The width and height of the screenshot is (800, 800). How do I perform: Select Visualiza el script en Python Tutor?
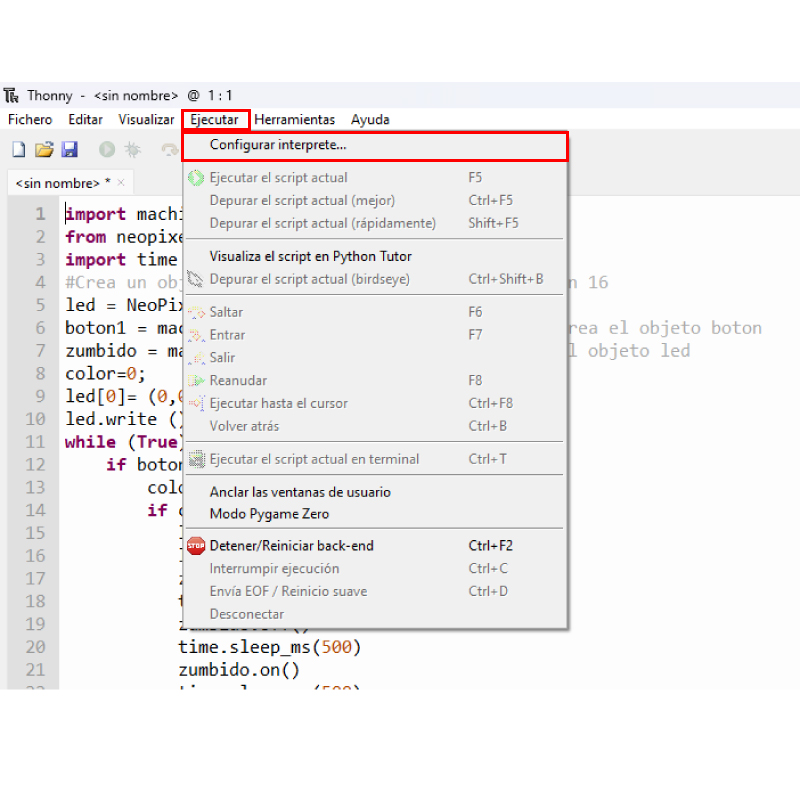[310, 256]
